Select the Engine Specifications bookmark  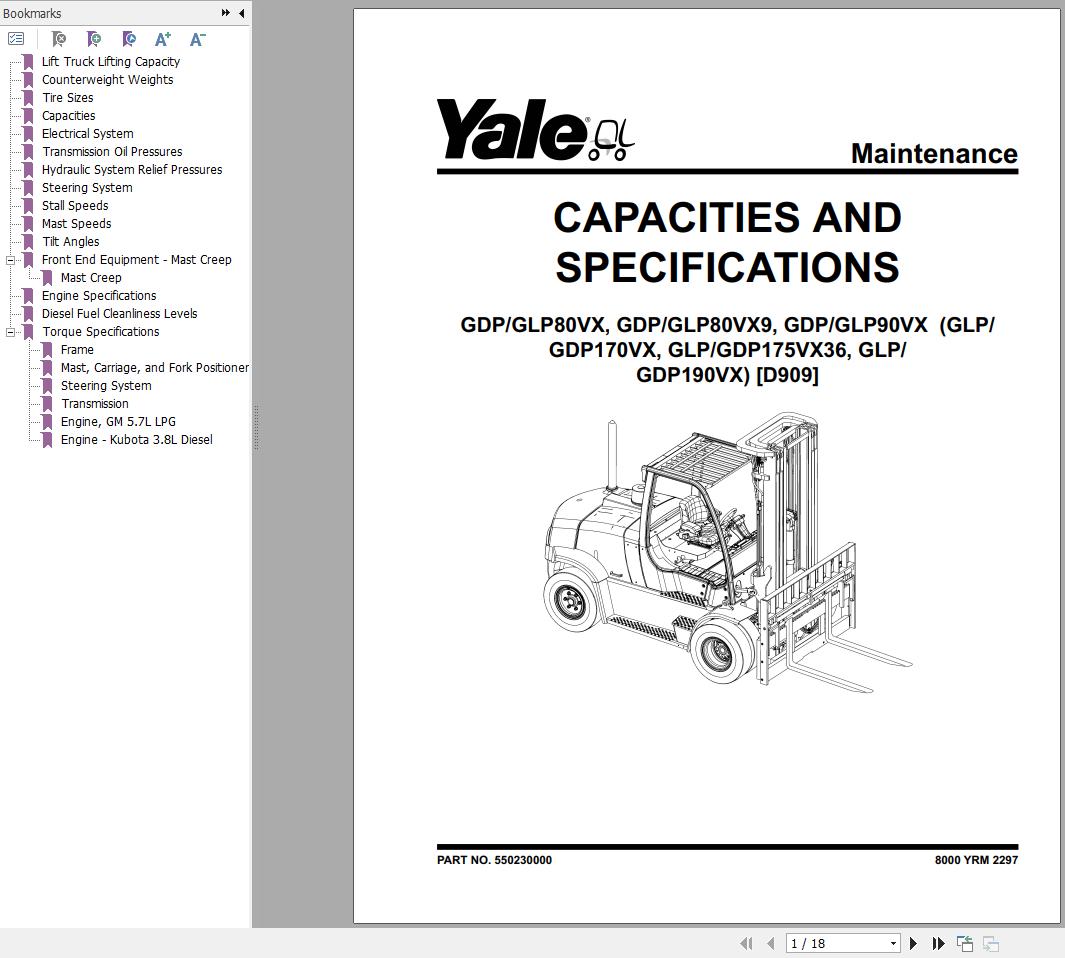point(98,295)
